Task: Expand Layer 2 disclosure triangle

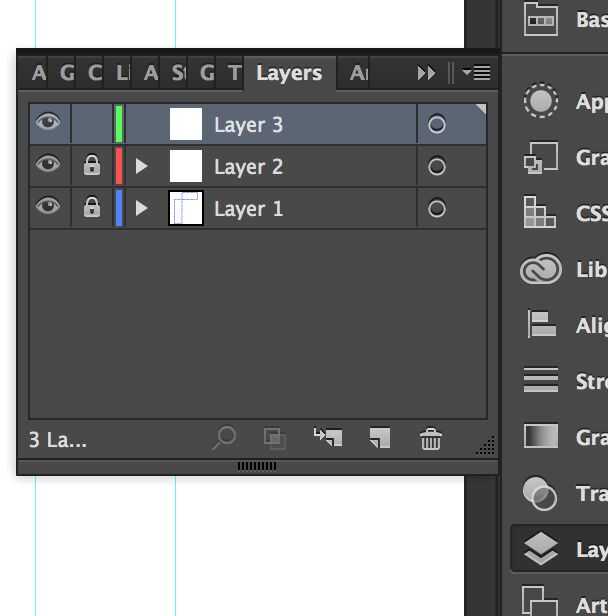Action: pos(141,166)
